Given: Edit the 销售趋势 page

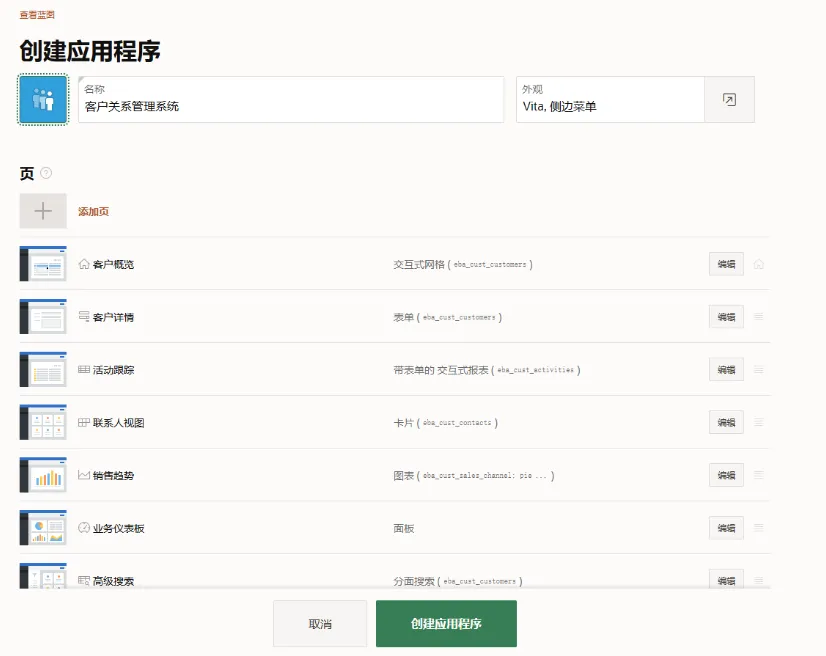Looking at the screenshot, I should coord(726,475).
